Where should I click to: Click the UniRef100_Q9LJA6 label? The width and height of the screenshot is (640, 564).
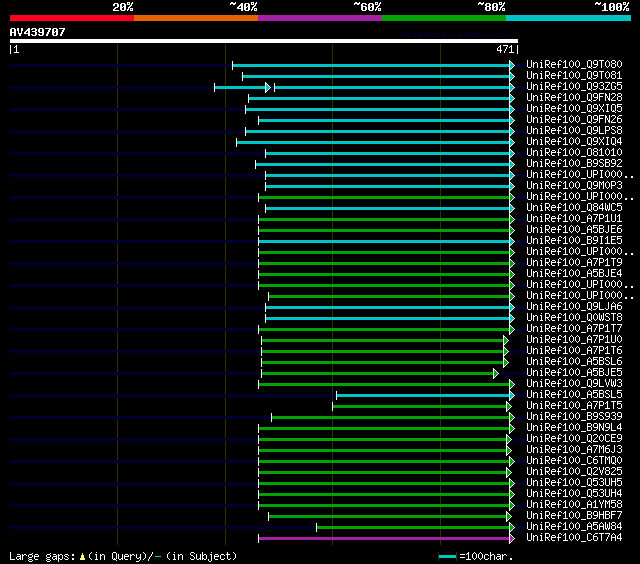[574, 306]
